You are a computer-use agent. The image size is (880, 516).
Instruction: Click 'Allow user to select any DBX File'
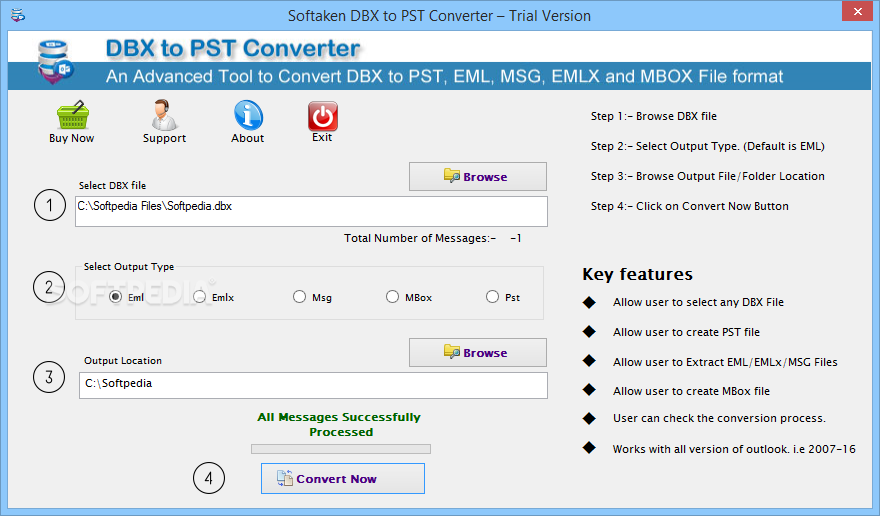click(x=698, y=302)
